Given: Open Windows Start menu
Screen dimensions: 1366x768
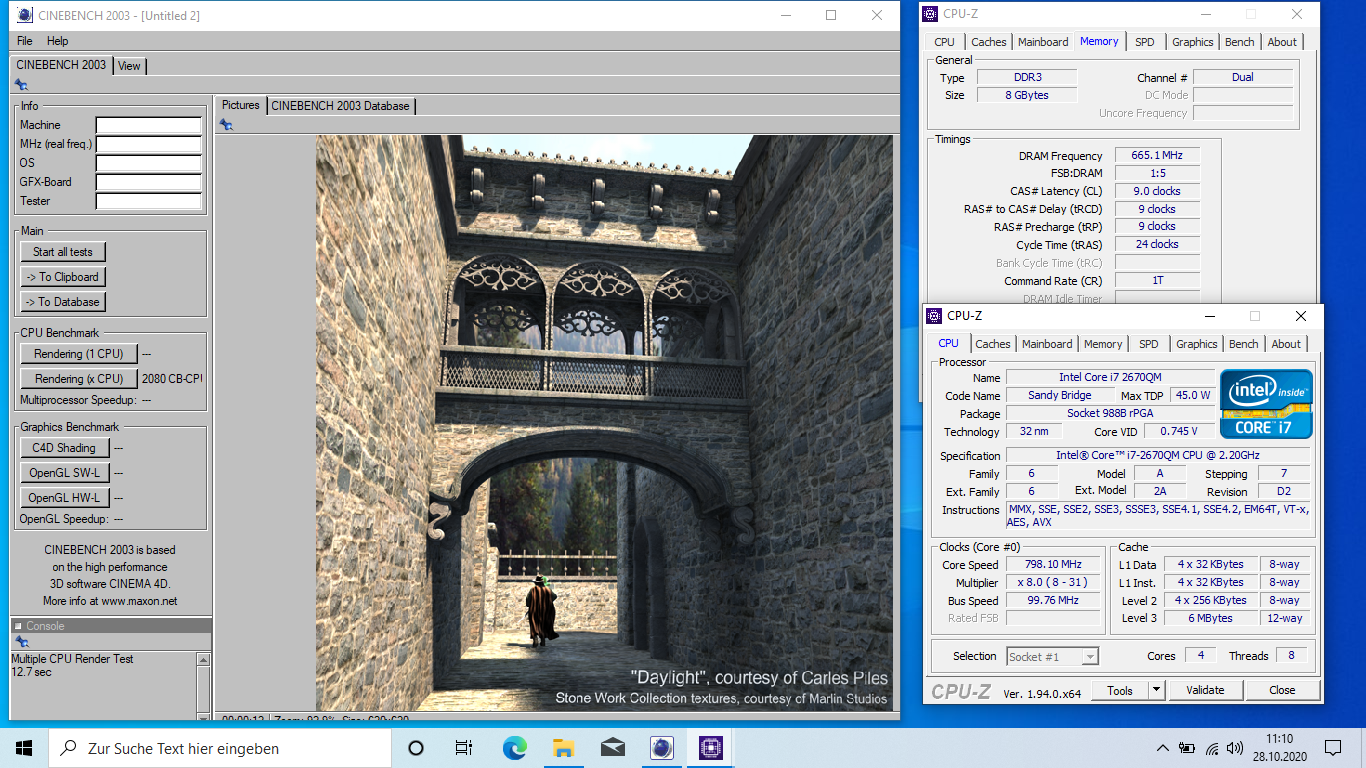Looking at the screenshot, I should pos(24,748).
